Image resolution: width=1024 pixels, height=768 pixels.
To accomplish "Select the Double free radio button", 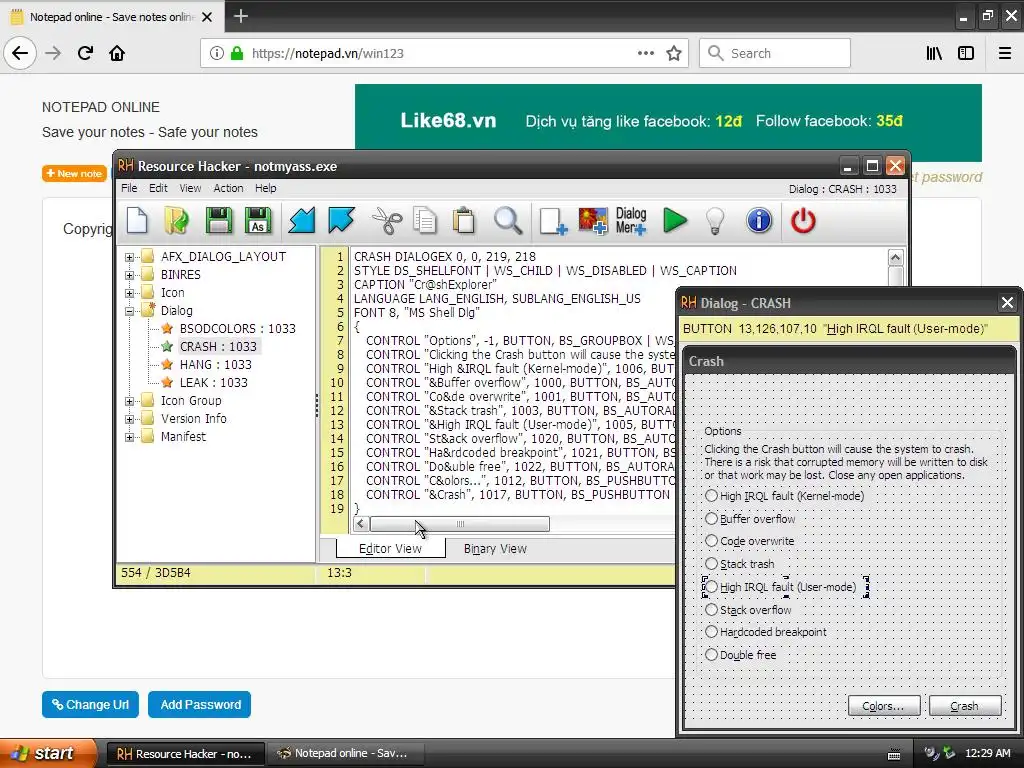I will click(711, 654).
